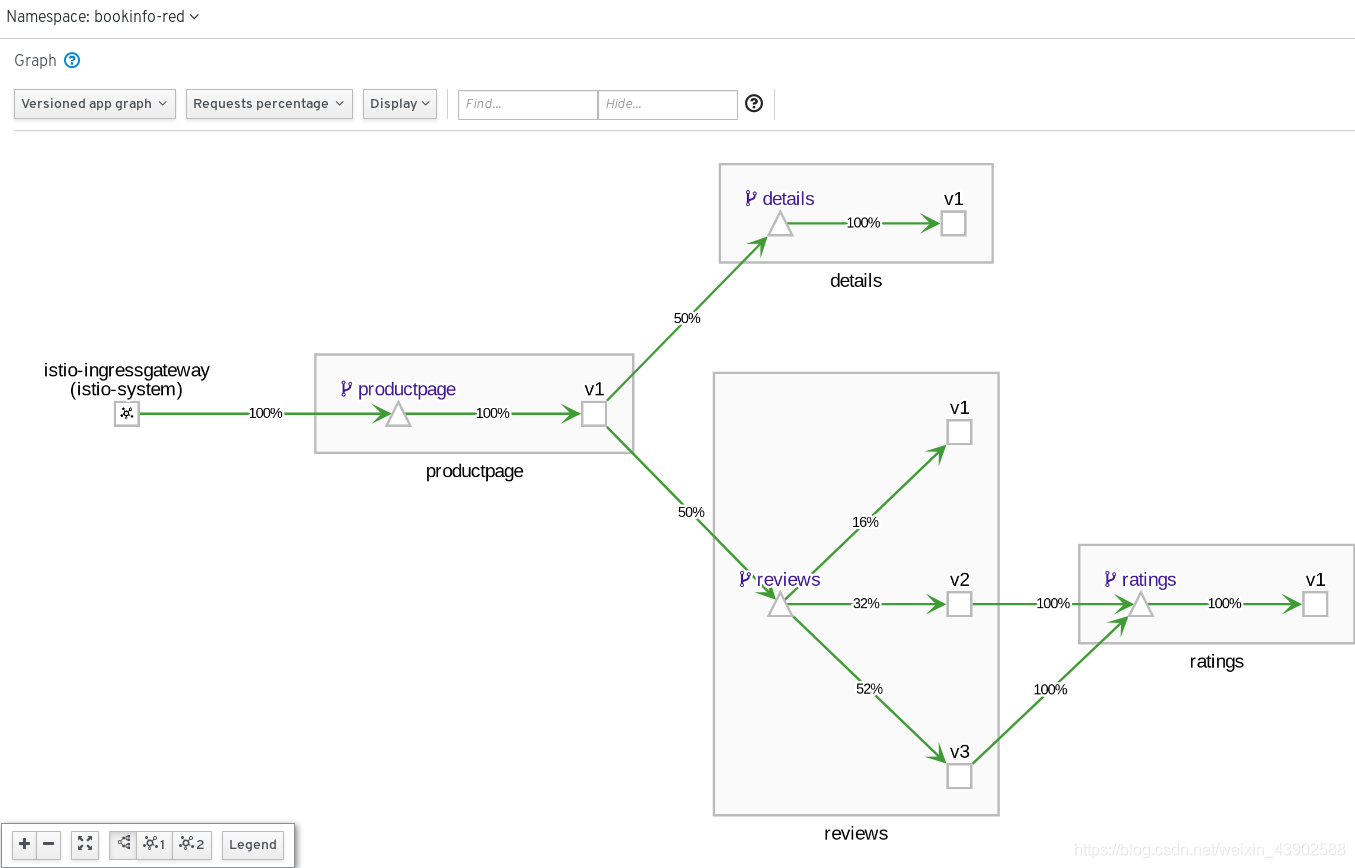The image size is (1355, 868).
Task: Select graph layout style 2
Action: (192, 845)
